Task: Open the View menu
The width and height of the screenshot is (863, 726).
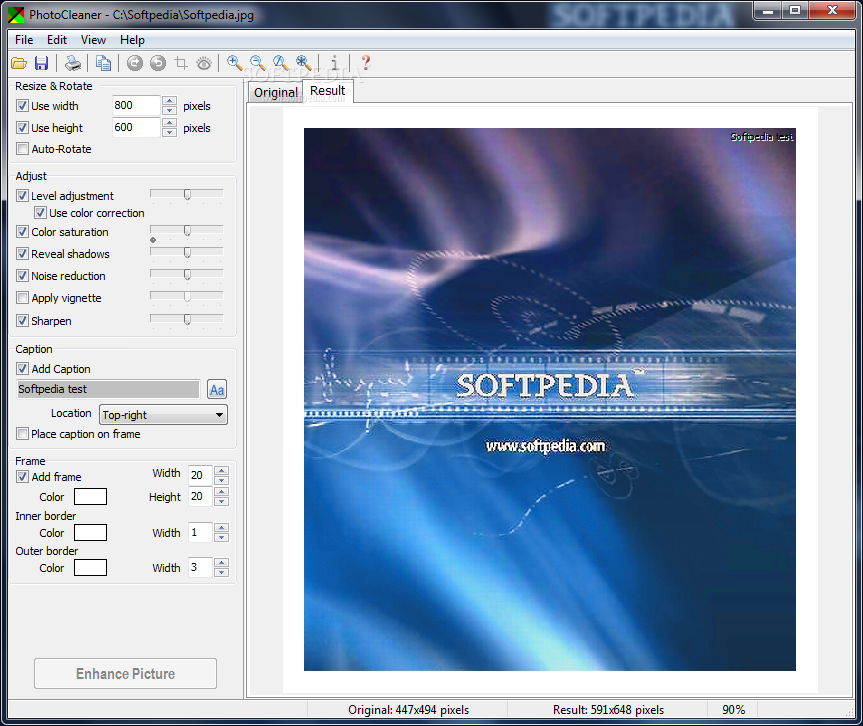Action: [x=93, y=40]
